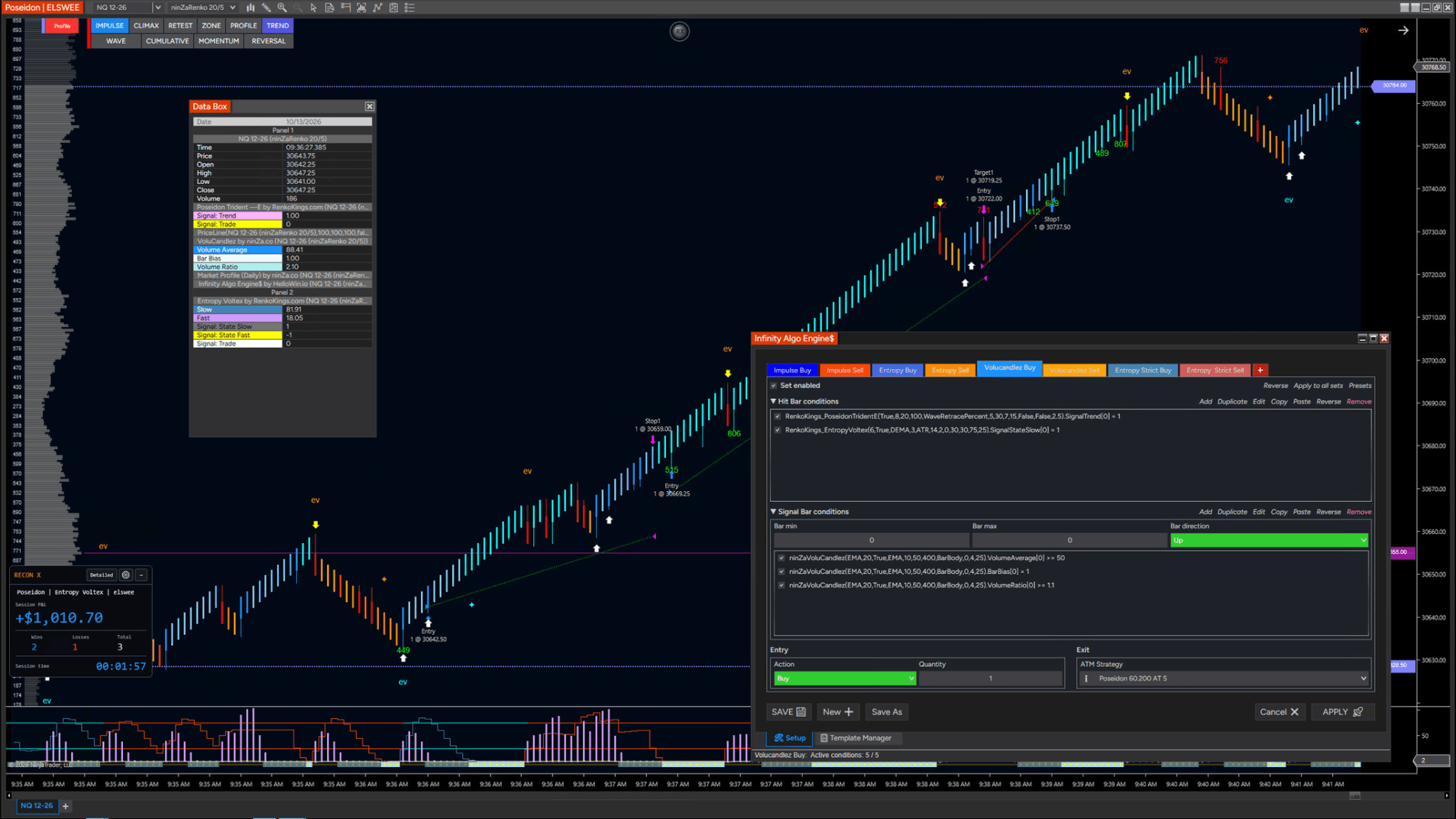The height and width of the screenshot is (819, 1456).
Task: Open the Chart Trader toolbar icon
Action: click(345, 8)
